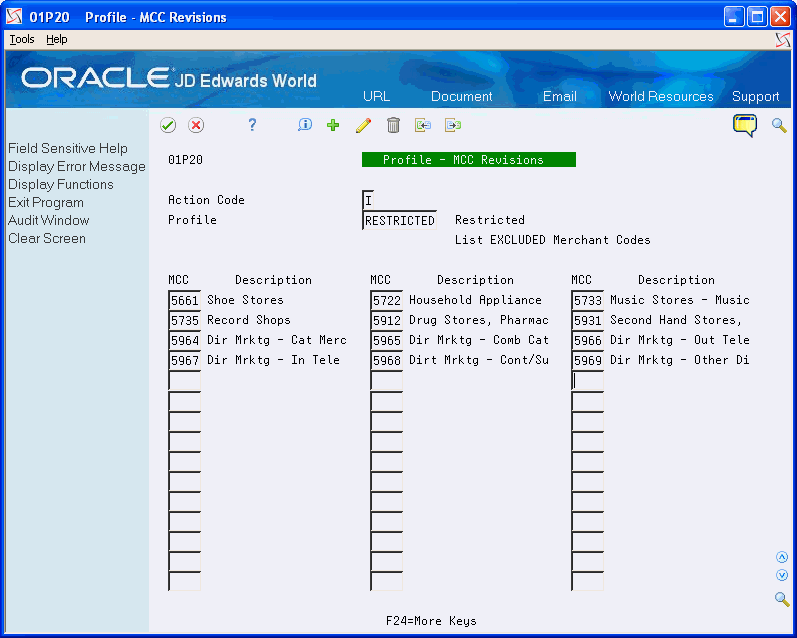Viewport: 797px width, 638px height.
Task: Click the Drug Stores, Pharmac description
Action: tap(479, 320)
